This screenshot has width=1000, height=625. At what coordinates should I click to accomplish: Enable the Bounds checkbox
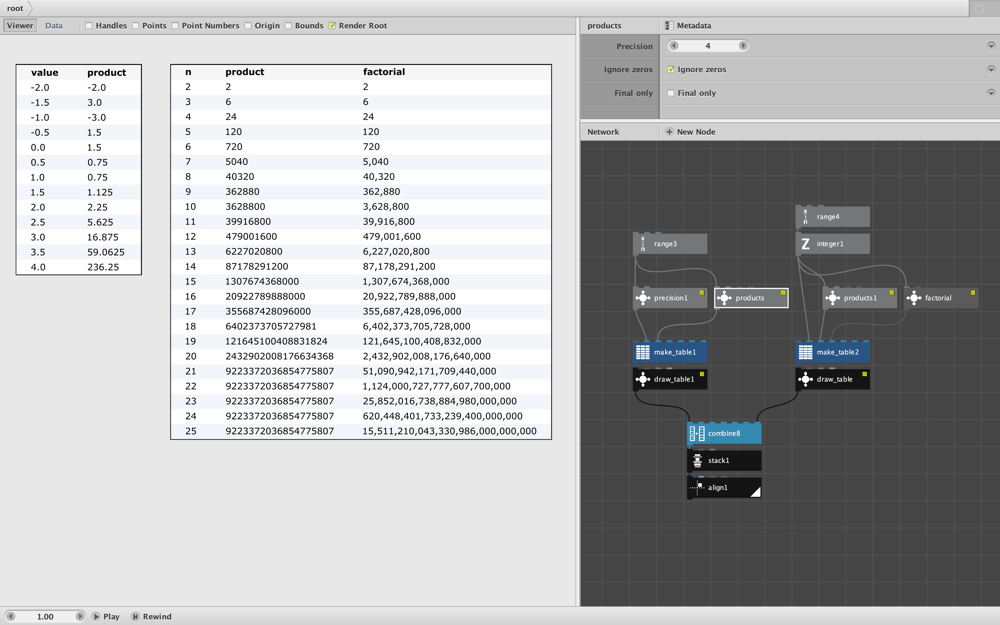coord(288,26)
